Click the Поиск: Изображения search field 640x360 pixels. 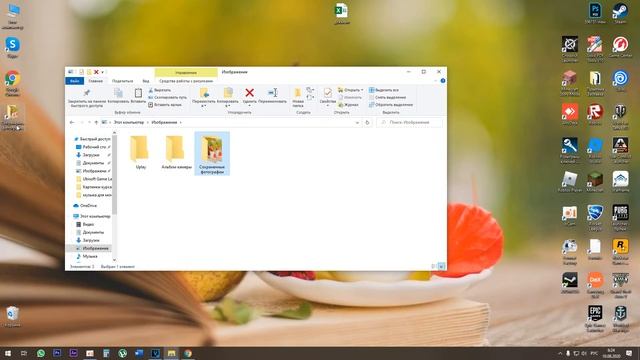[409, 122]
